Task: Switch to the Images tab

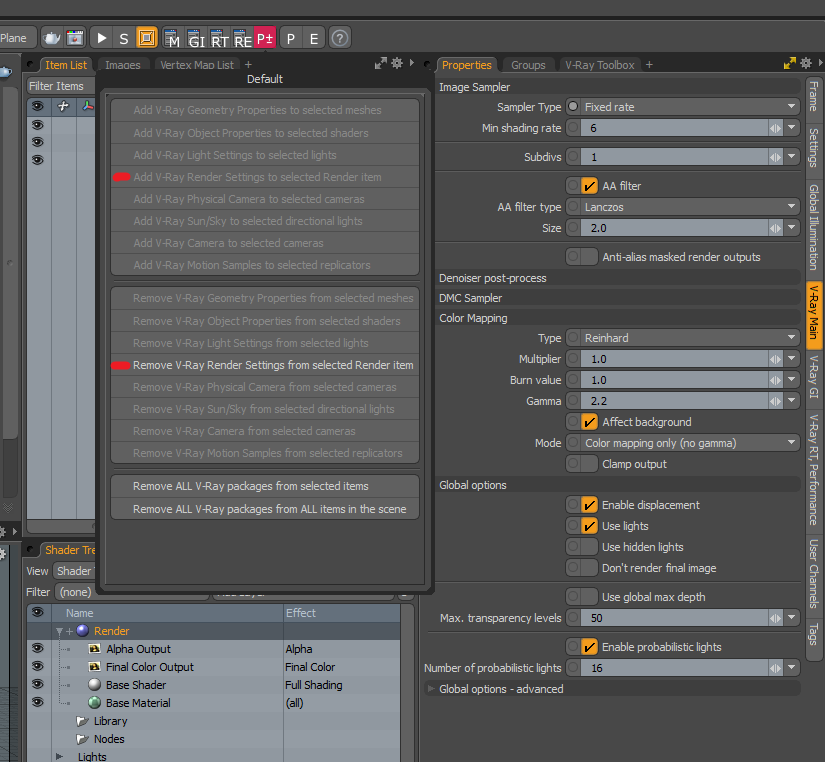Action: coord(123,65)
